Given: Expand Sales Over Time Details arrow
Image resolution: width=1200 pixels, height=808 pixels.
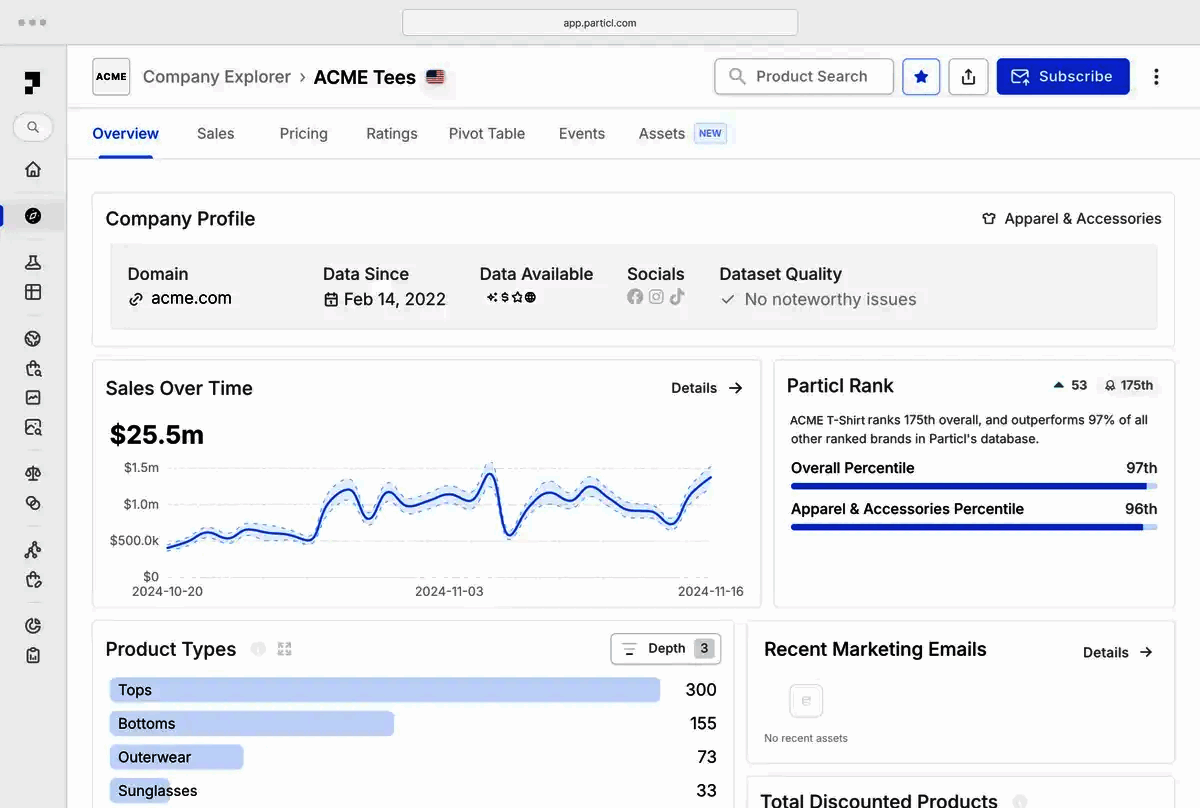Looking at the screenshot, I should click(x=707, y=388).
